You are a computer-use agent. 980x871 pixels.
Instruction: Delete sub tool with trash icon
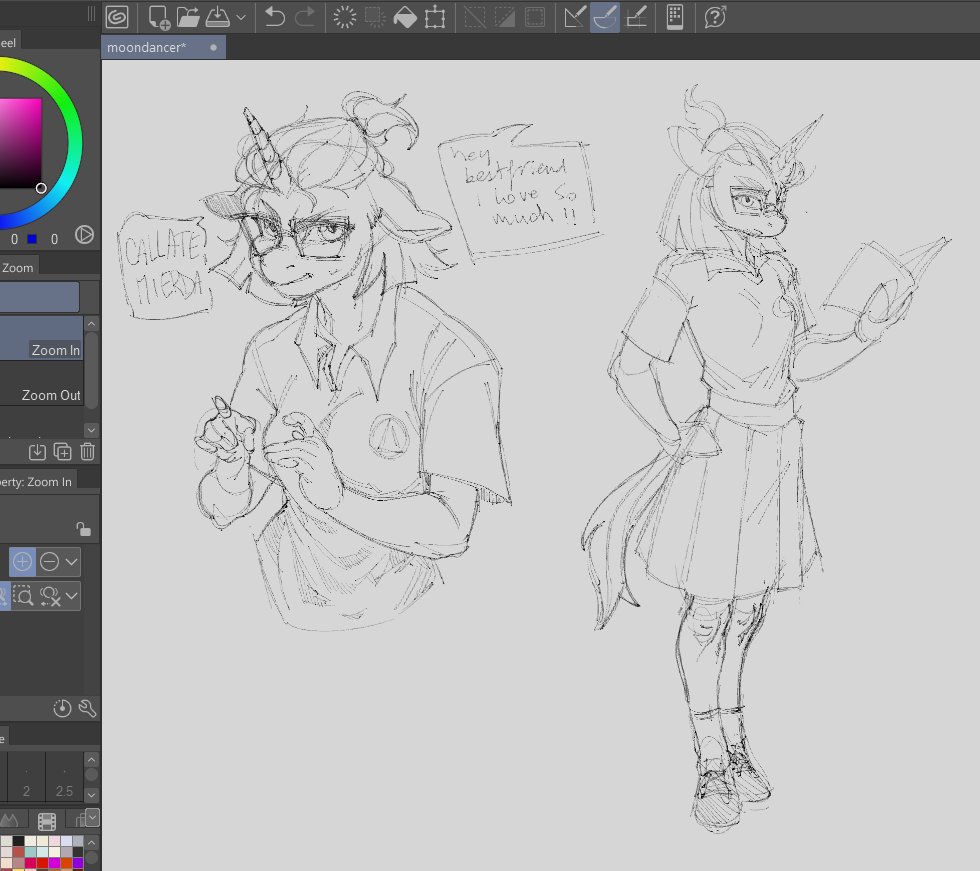(x=88, y=451)
